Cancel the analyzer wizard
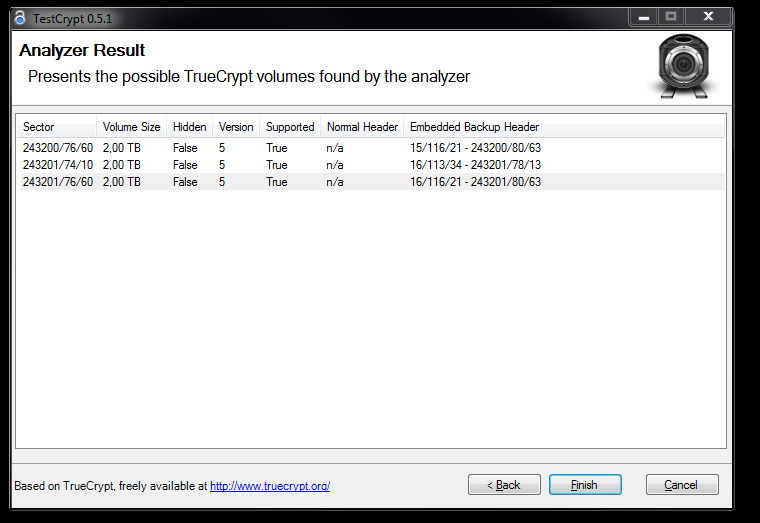 [x=682, y=485]
